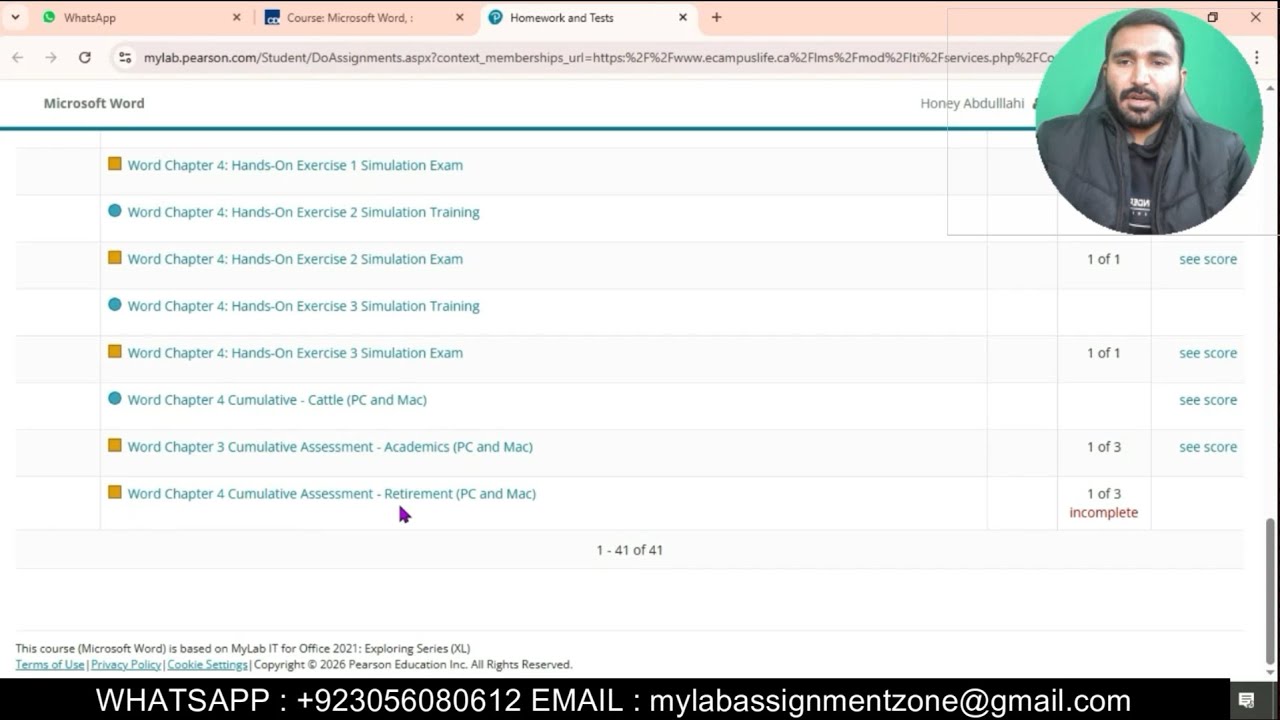Click orange square icon for Exercise 1 Exam
The height and width of the screenshot is (720, 1280).
pos(115,164)
